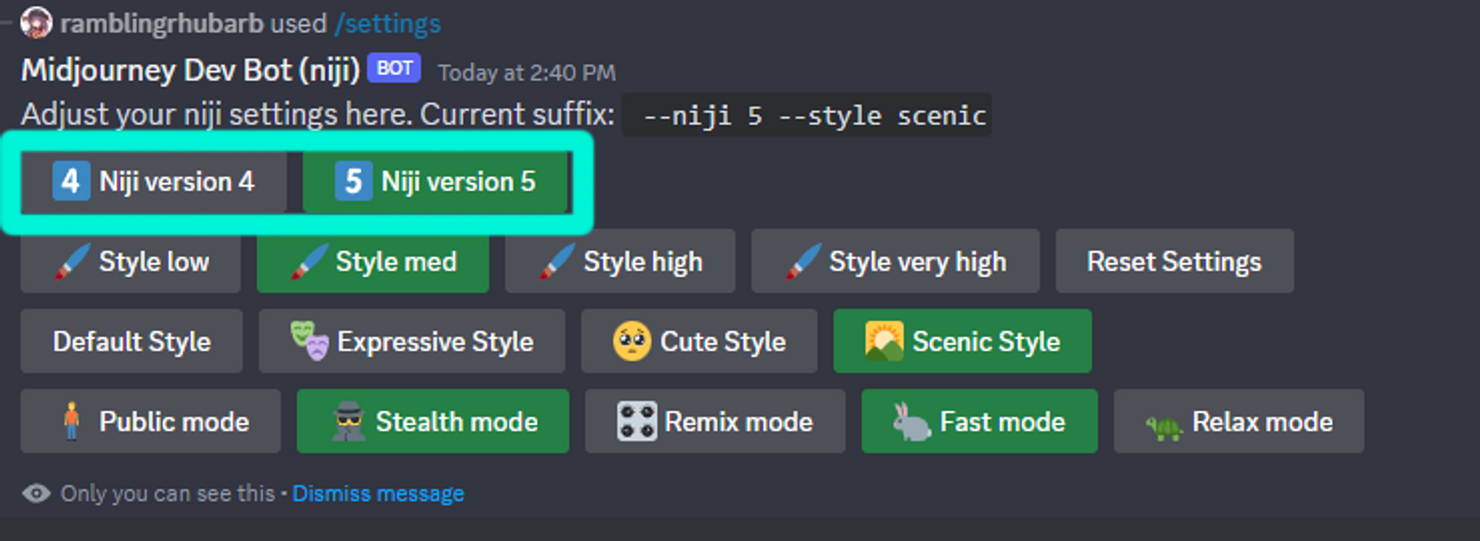This screenshot has height=541, width=1480.
Task: Switch to Style high setting
Action: click(620, 261)
